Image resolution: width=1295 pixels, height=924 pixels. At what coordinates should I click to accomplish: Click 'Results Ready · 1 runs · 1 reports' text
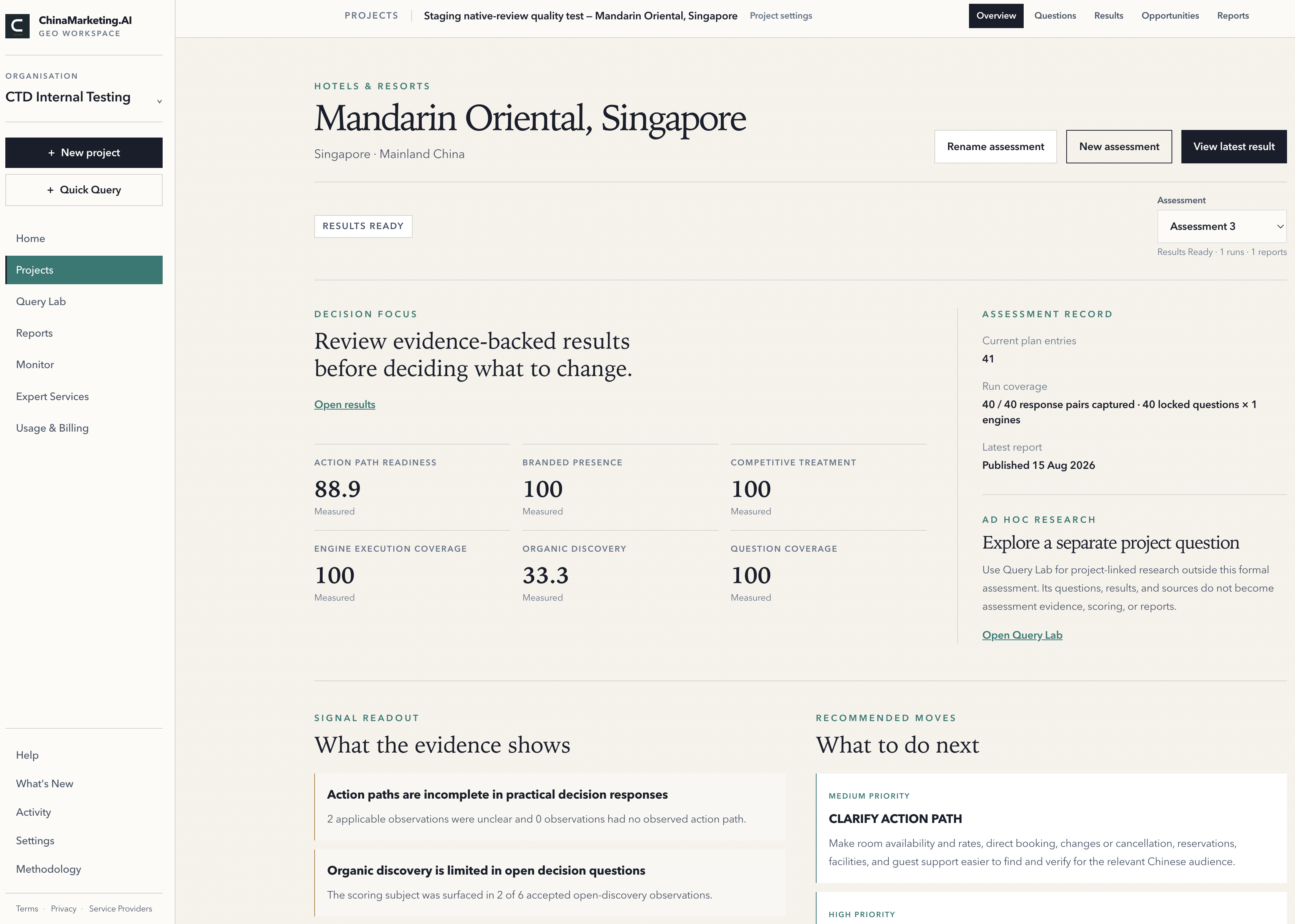coord(1222,252)
